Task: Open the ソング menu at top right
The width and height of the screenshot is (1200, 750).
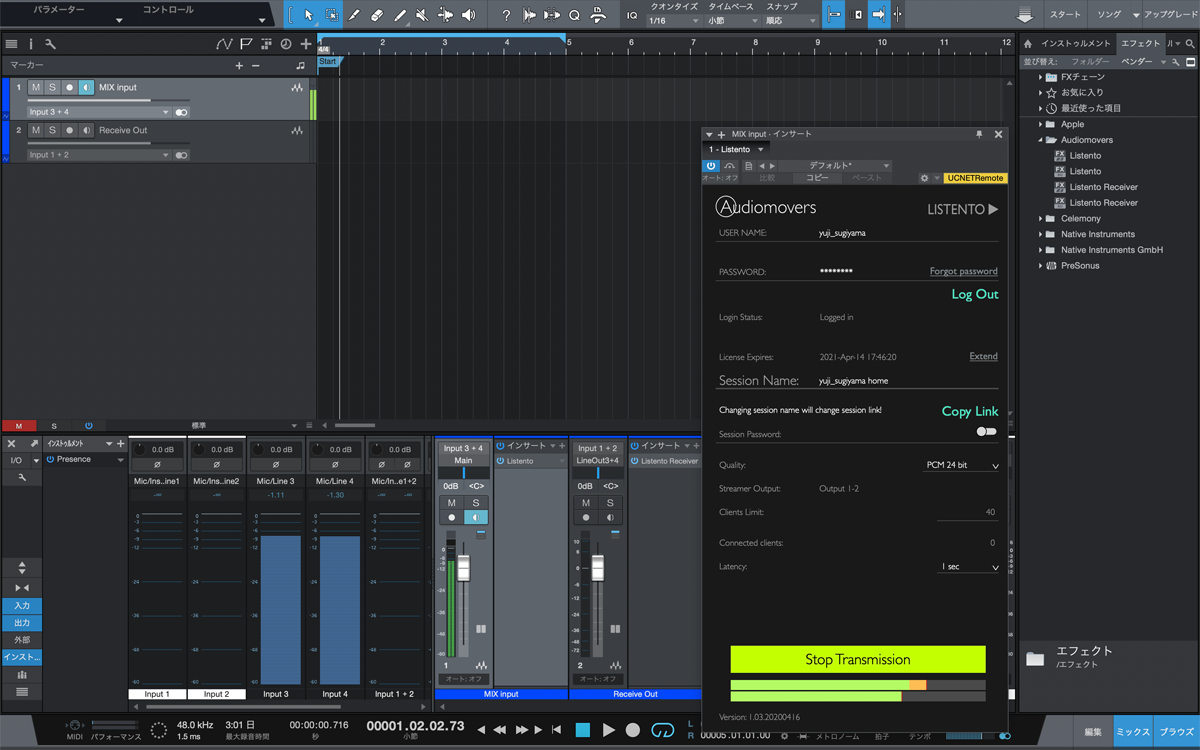Action: click(x=1108, y=15)
